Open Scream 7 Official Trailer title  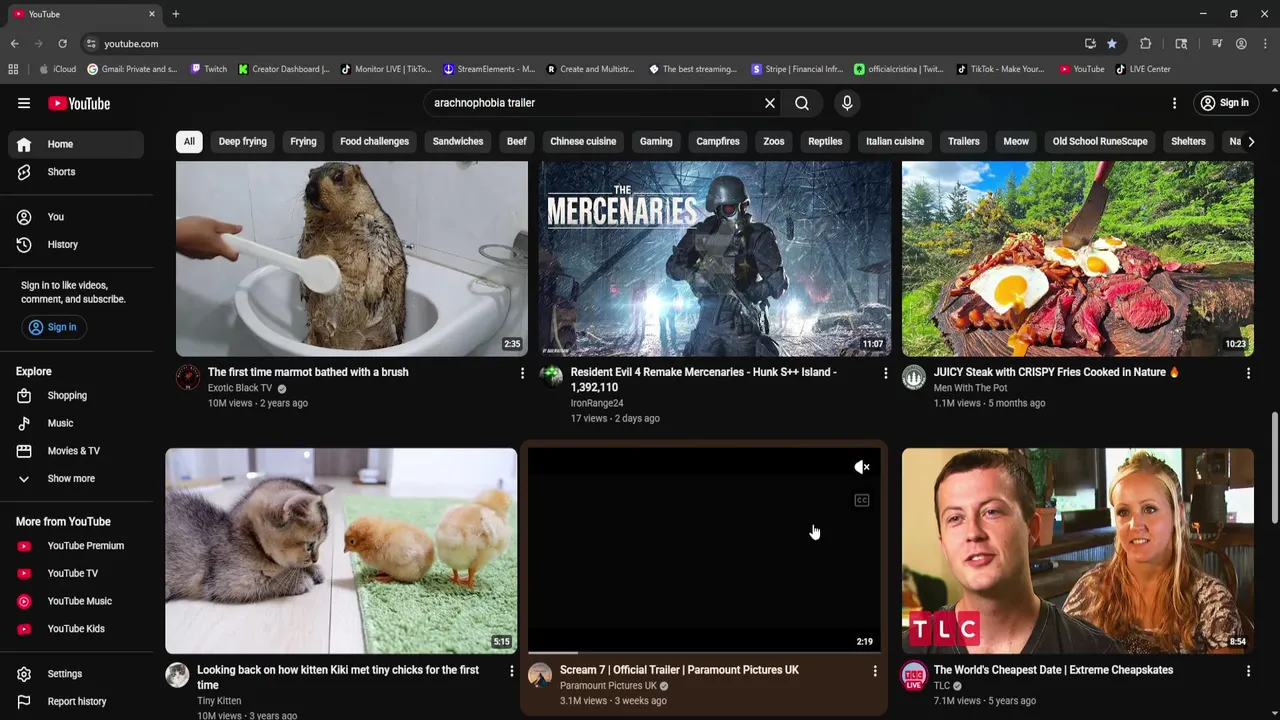679,670
